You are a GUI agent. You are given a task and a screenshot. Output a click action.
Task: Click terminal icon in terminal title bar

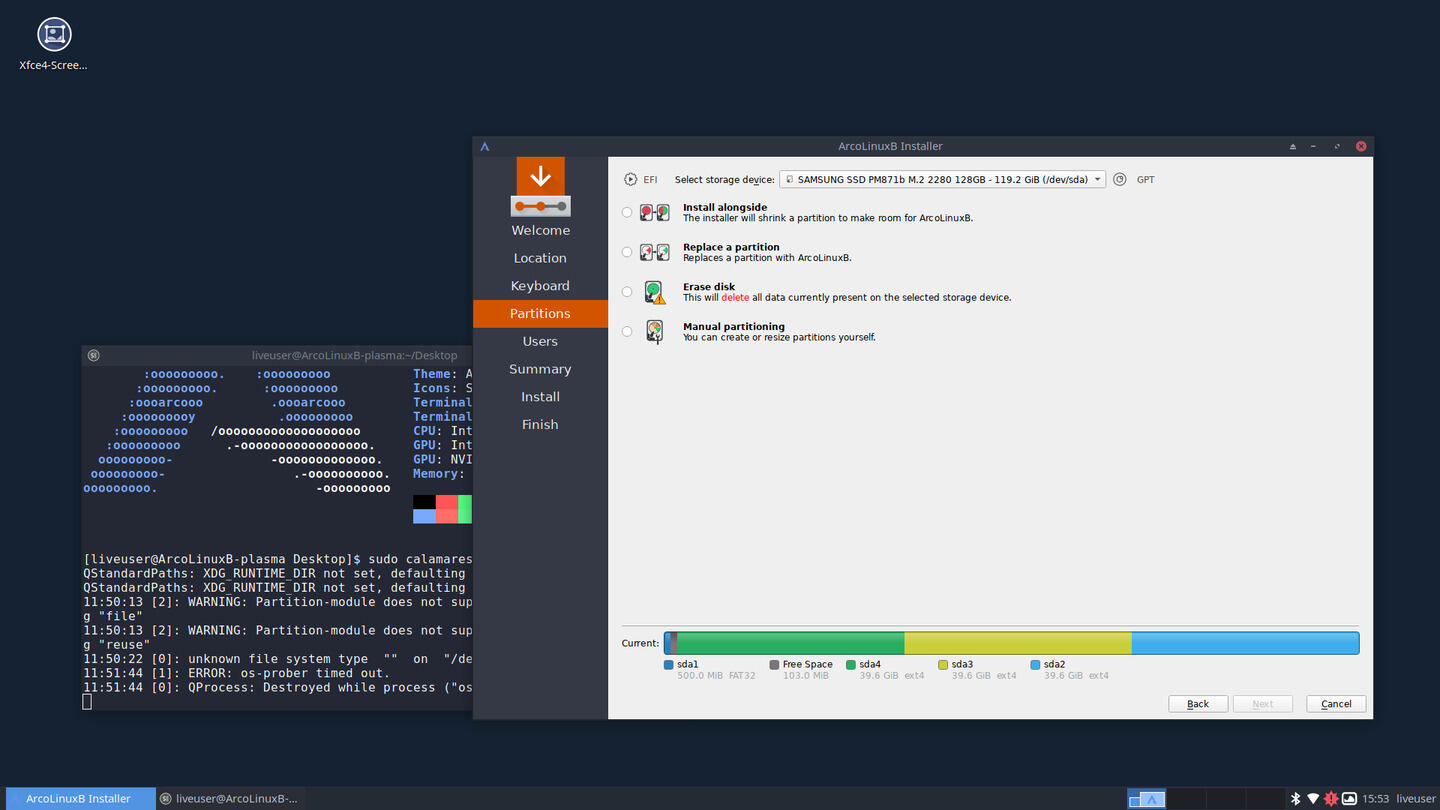(93, 355)
